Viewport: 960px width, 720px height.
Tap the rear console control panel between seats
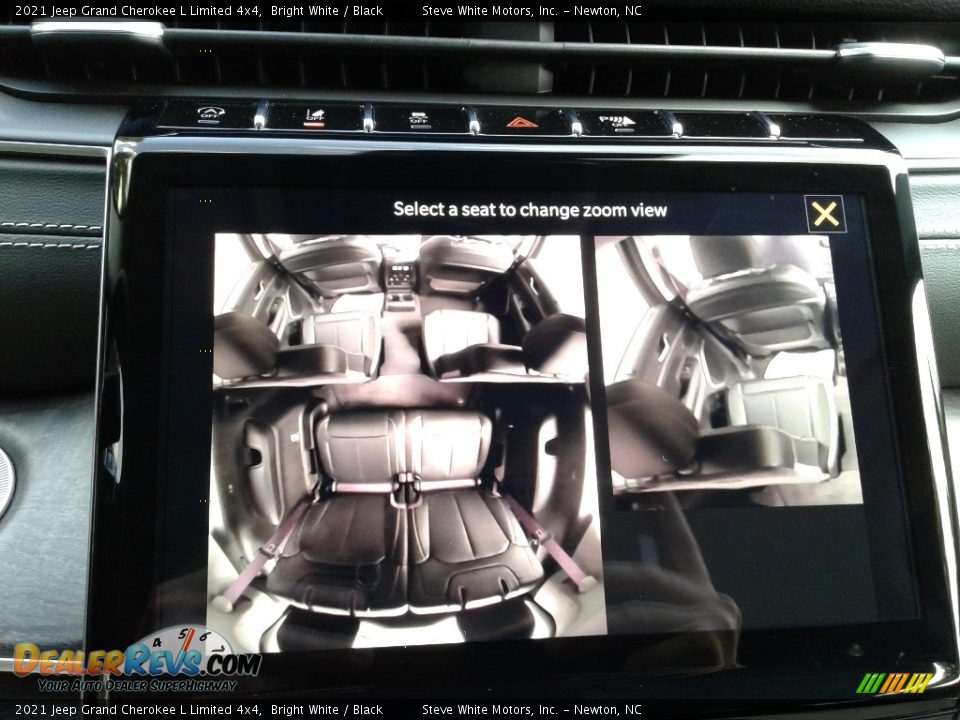tap(401, 278)
